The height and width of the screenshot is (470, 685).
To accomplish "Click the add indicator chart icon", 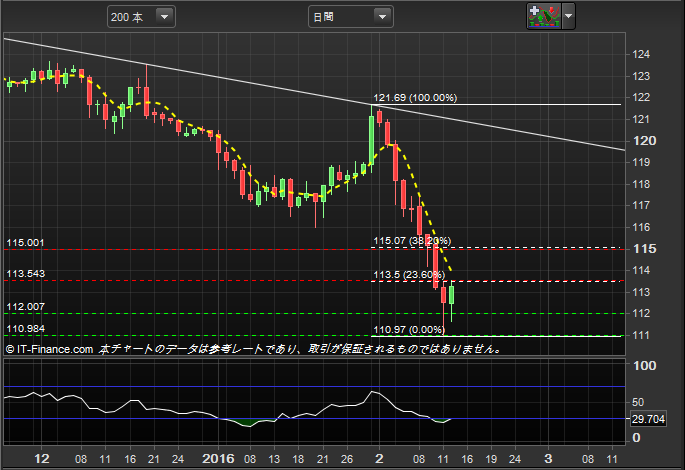I will point(544,16).
